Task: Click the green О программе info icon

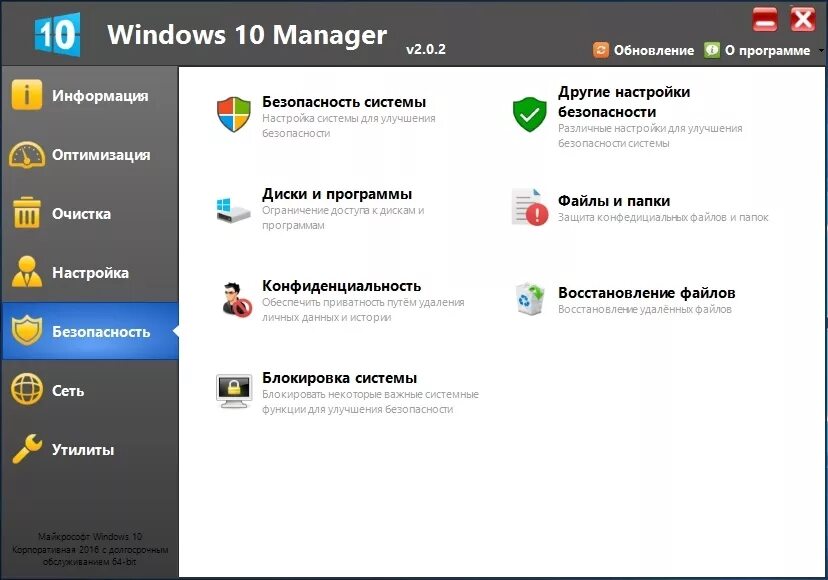Action: coord(712,50)
